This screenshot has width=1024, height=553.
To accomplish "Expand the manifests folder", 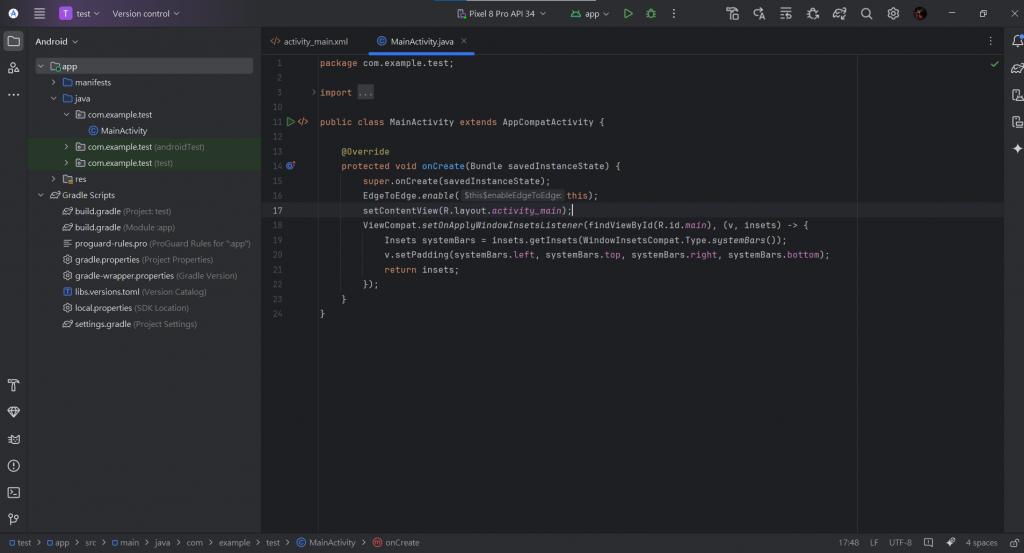I will pos(53,82).
